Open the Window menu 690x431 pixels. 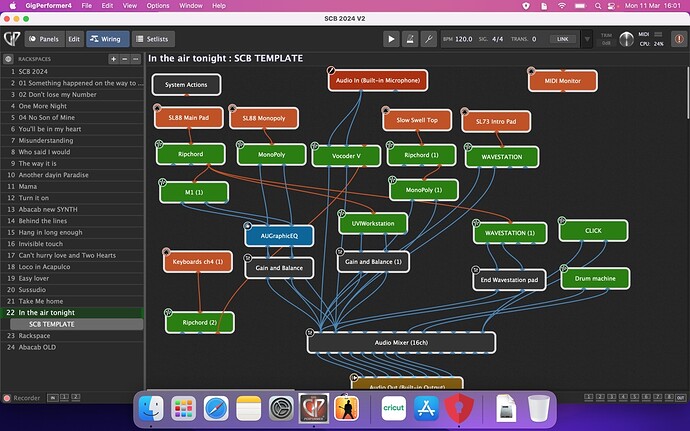pos(191,6)
